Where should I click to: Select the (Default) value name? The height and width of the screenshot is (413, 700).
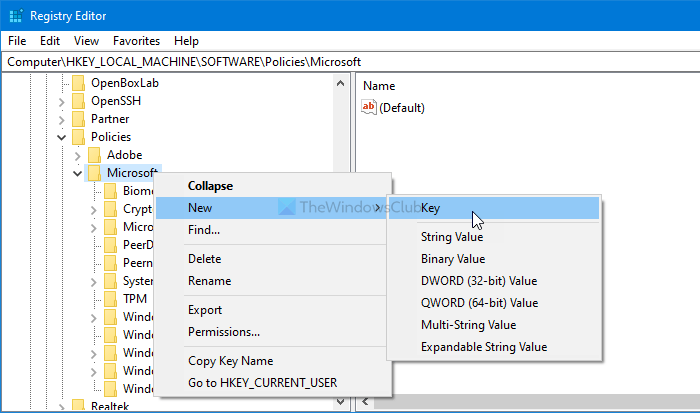tap(402, 108)
